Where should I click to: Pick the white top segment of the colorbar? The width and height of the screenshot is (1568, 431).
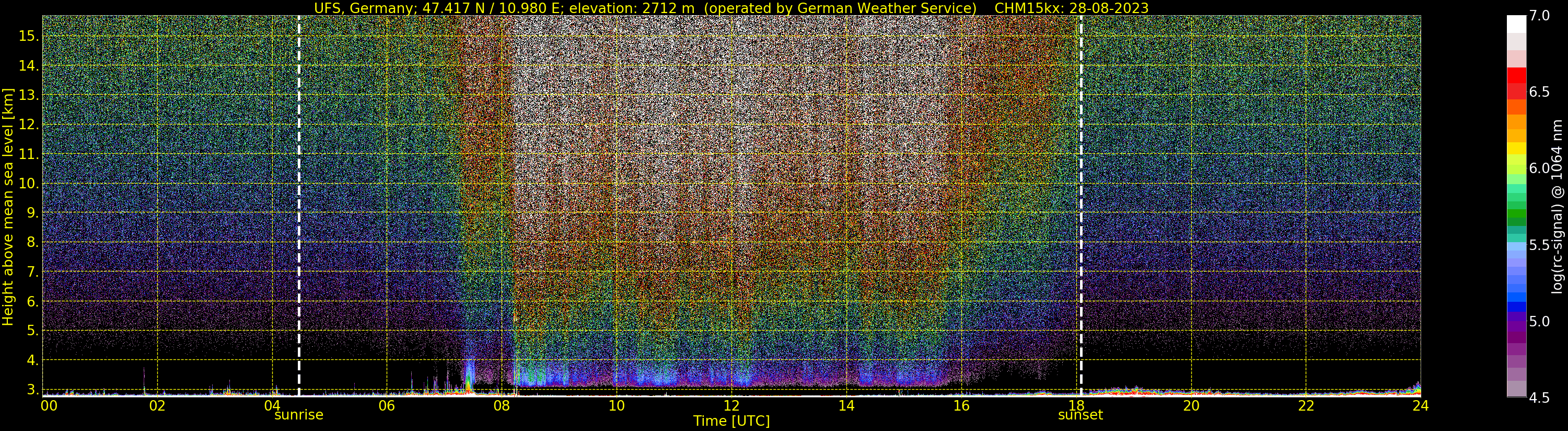point(1516,24)
